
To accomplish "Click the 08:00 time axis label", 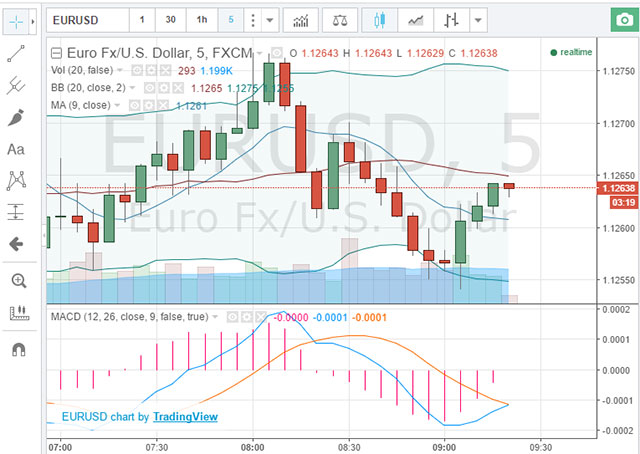I will click(252, 447).
